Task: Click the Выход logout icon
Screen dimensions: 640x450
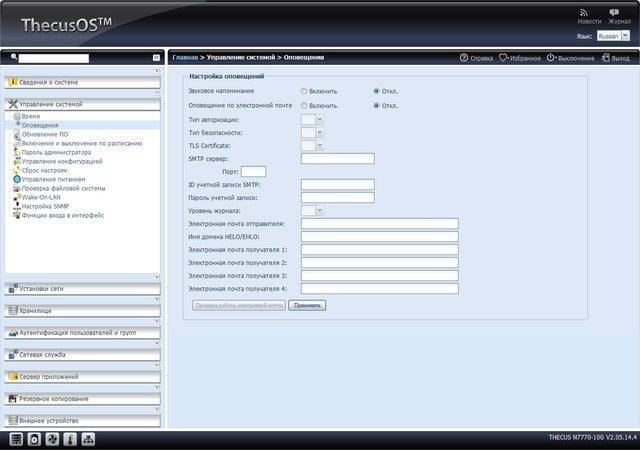Action: tap(606, 58)
